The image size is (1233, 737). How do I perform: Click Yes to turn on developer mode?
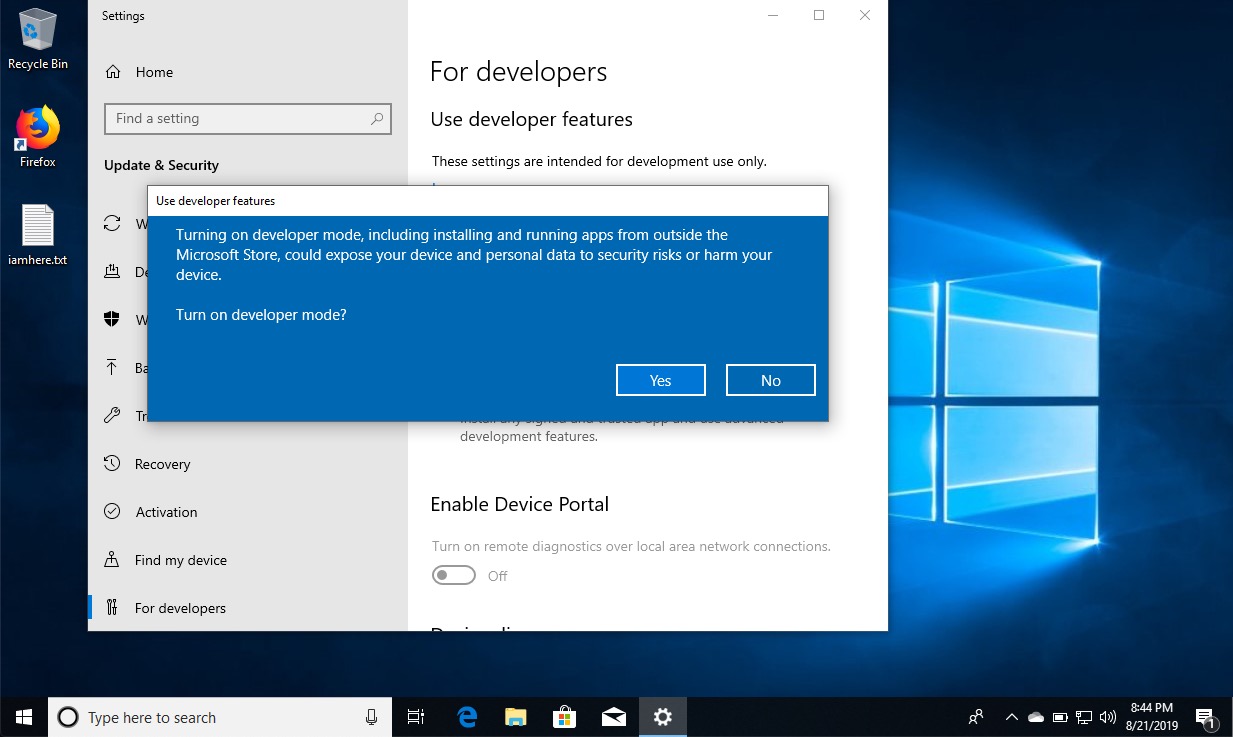pos(660,380)
